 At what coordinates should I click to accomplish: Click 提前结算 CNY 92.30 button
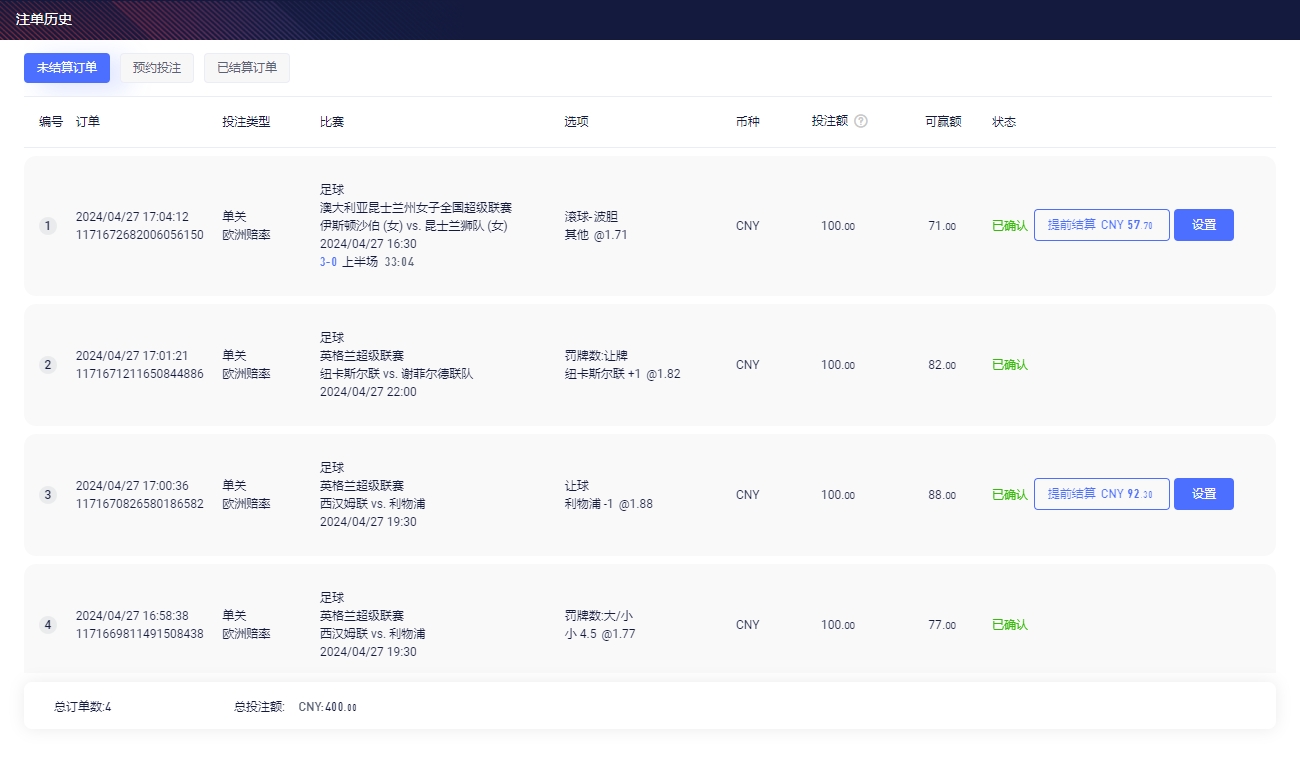coord(1101,494)
